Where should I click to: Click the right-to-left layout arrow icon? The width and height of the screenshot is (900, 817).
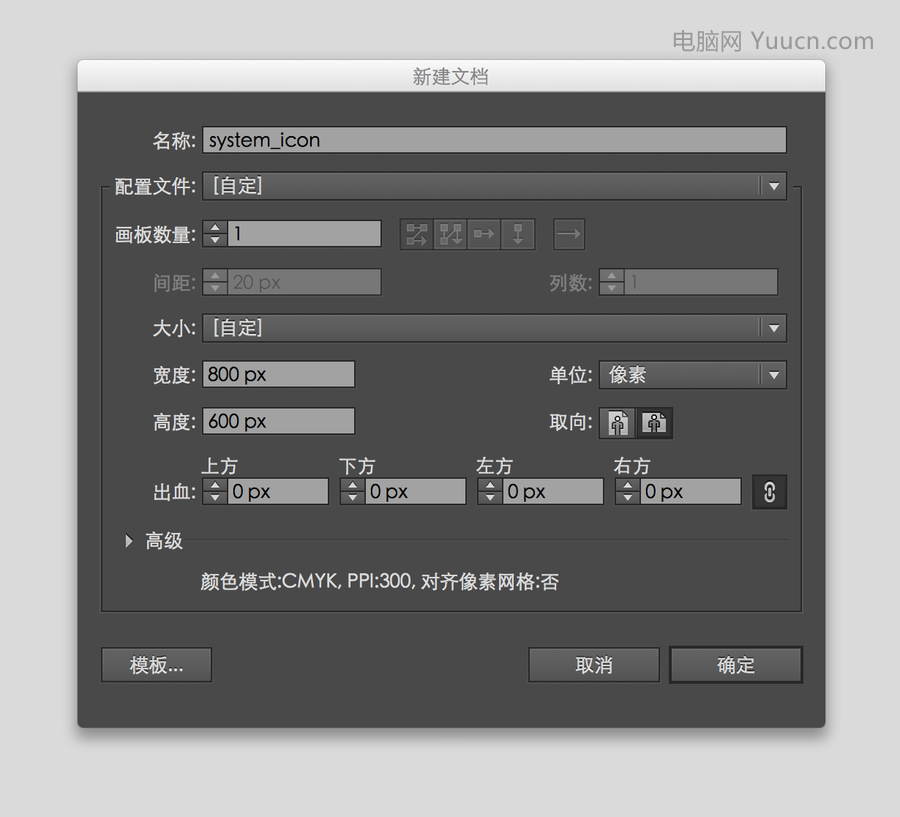568,234
